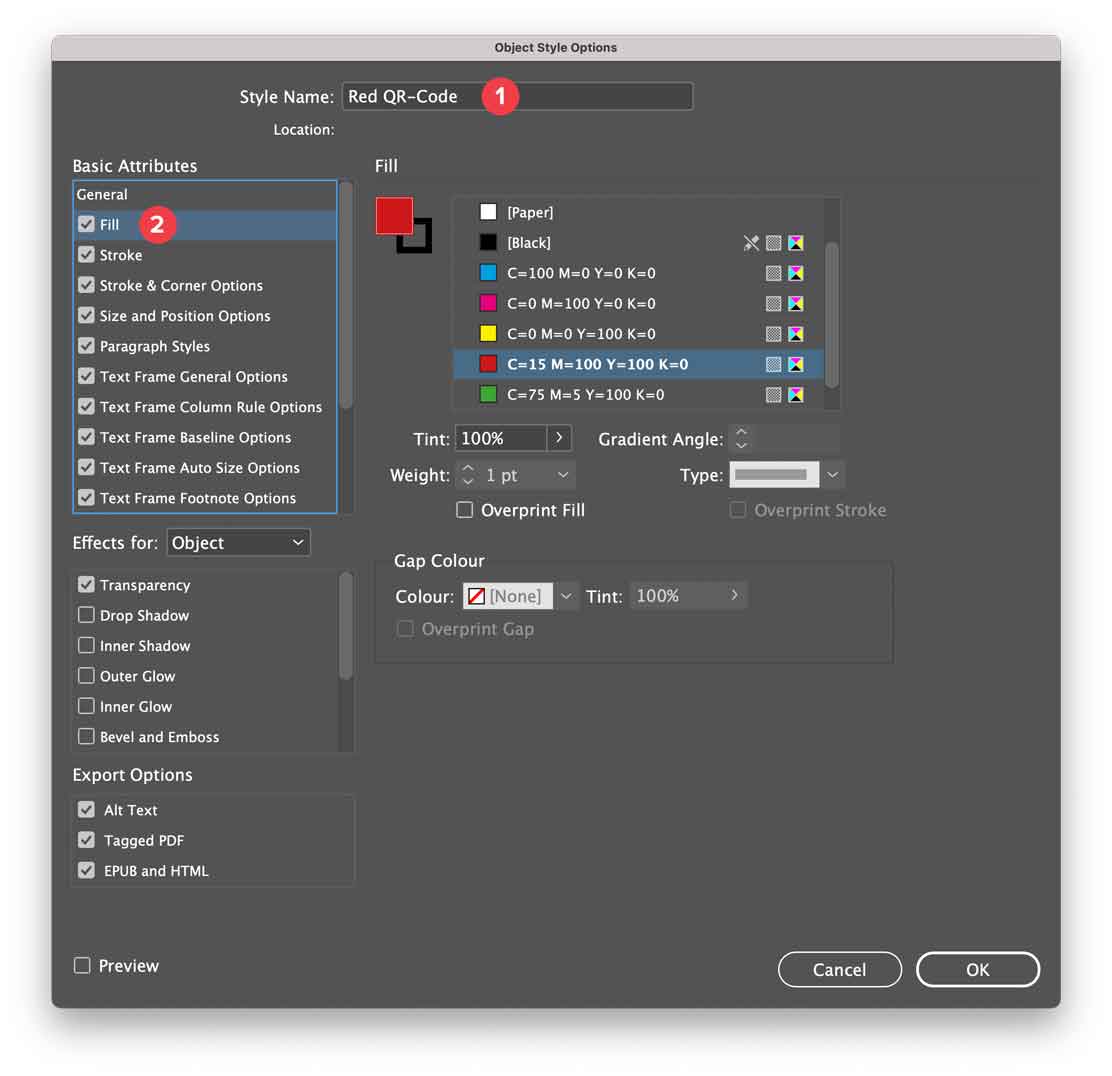Image resolution: width=1112 pixels, height=1076 pixels.
Task: Click the non-editable pencil icon beside [Black]
Action: pos(751,243)
